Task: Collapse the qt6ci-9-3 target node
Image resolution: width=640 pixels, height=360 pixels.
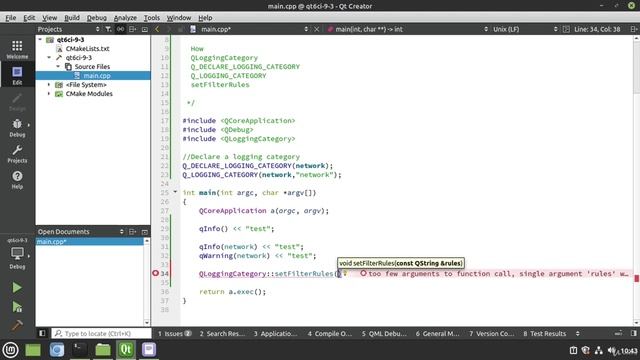Action: pos(49,58)
